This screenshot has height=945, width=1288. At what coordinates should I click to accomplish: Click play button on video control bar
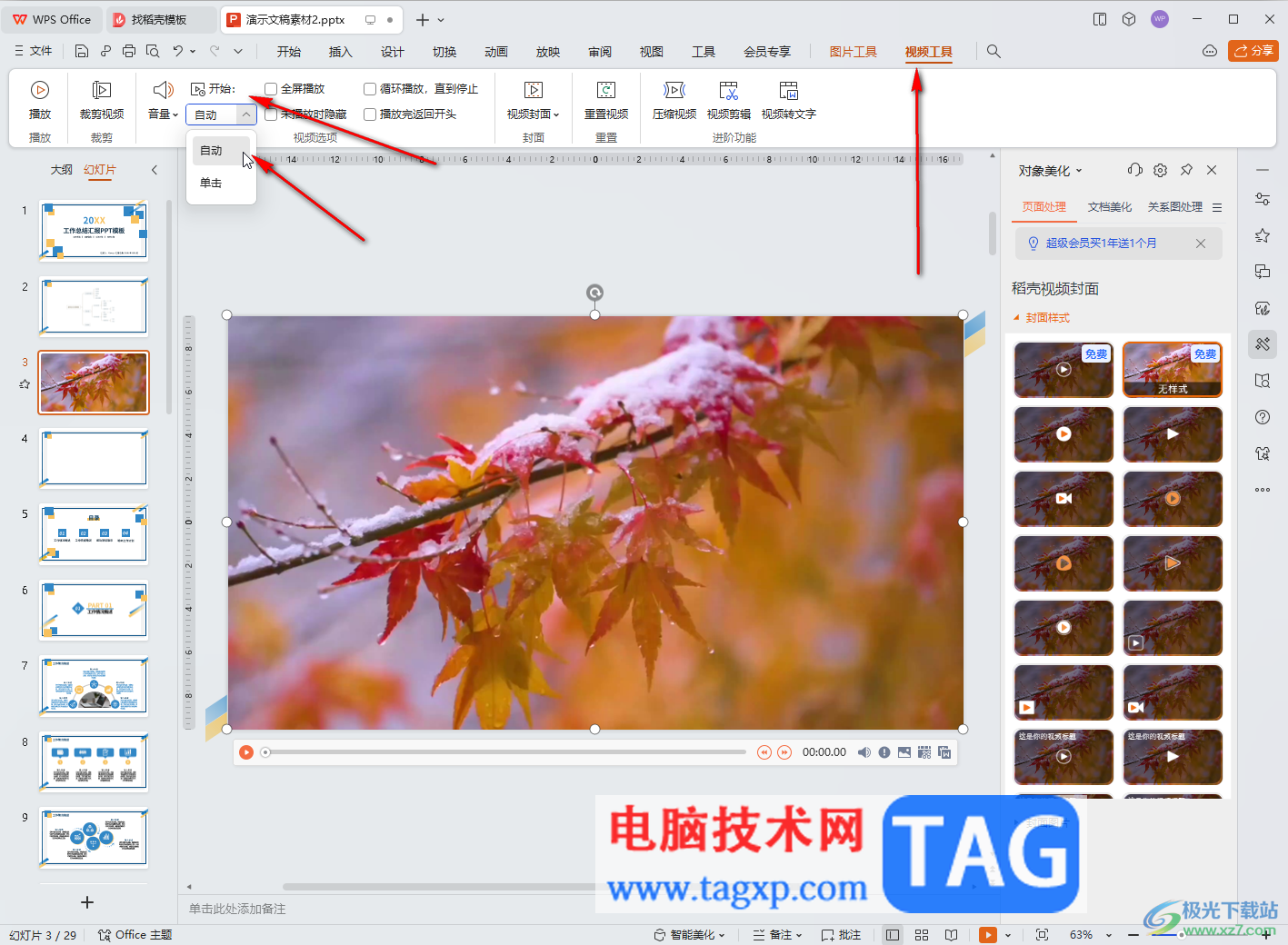tap(246, 752)
